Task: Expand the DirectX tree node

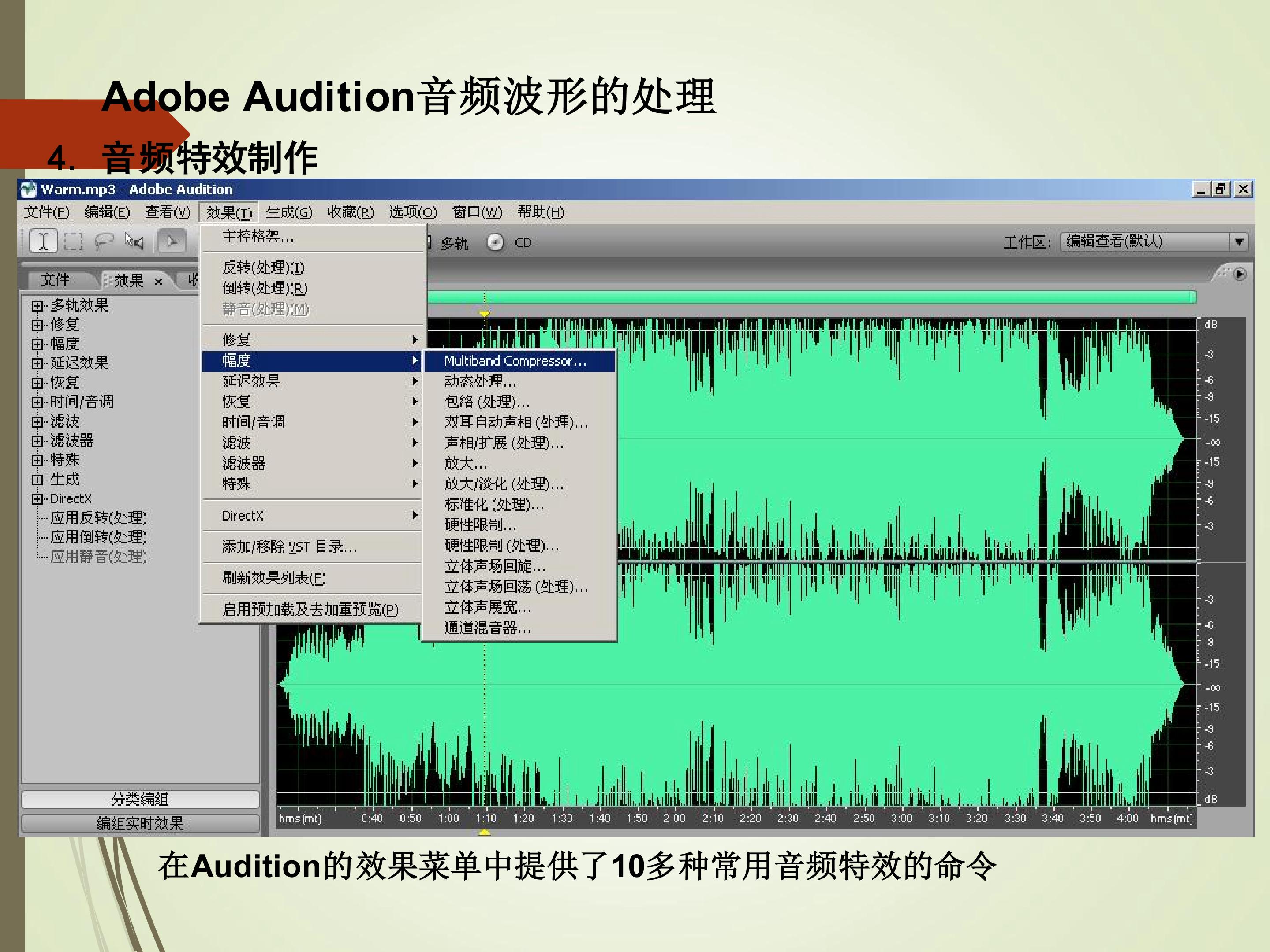Action: [37, 498]
